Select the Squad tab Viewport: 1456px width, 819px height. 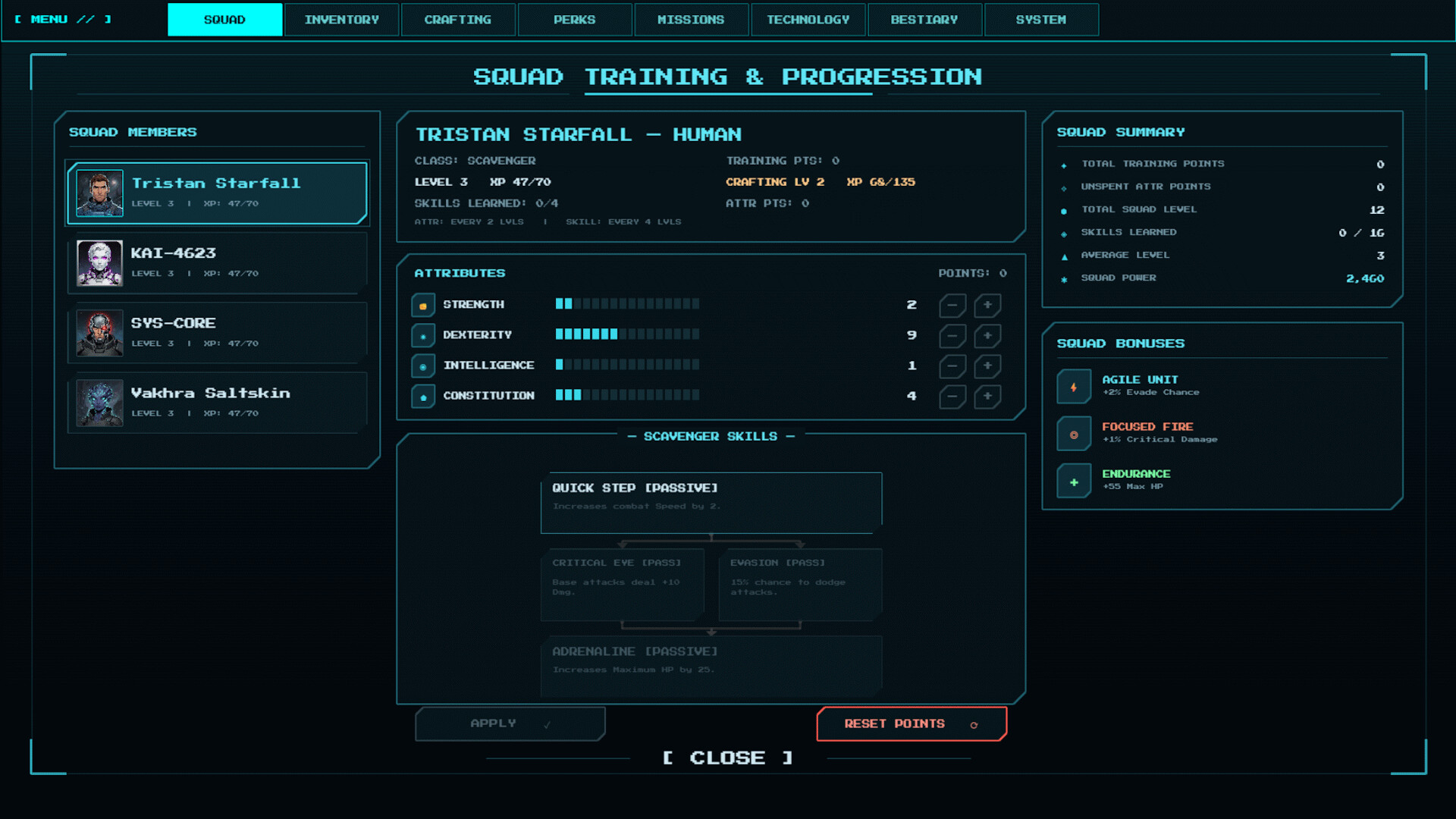(x=224, y=20)
